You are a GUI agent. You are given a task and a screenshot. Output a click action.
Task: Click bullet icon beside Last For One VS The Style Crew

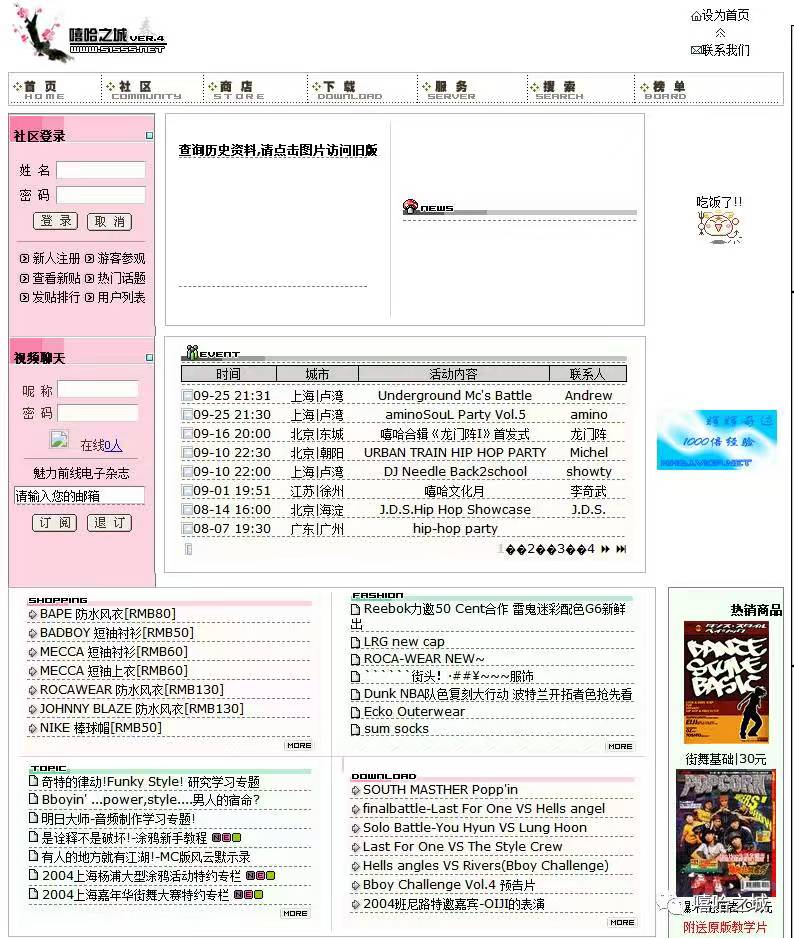pyautogui.click(x=355, y=847)
